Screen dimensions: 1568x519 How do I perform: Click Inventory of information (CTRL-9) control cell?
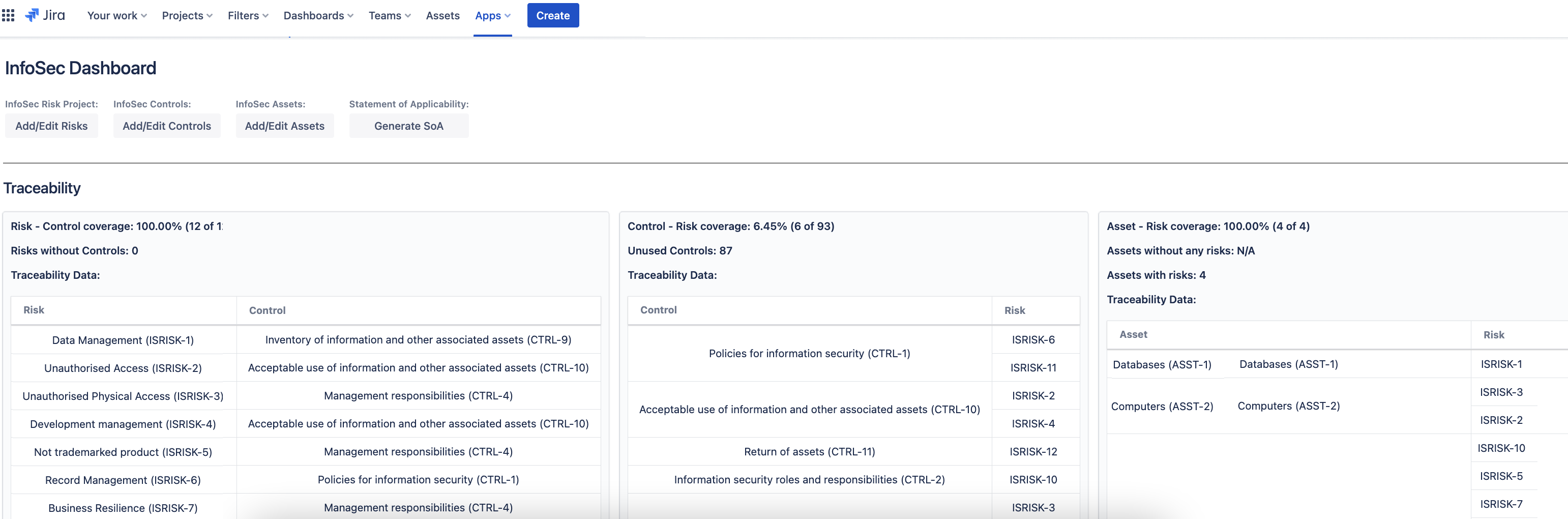click(418, 340)
